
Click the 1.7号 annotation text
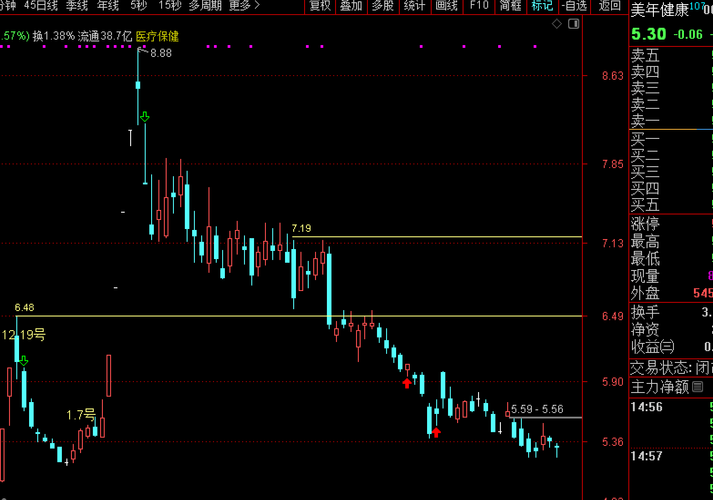pyautogui.click(x=81, y=415)
